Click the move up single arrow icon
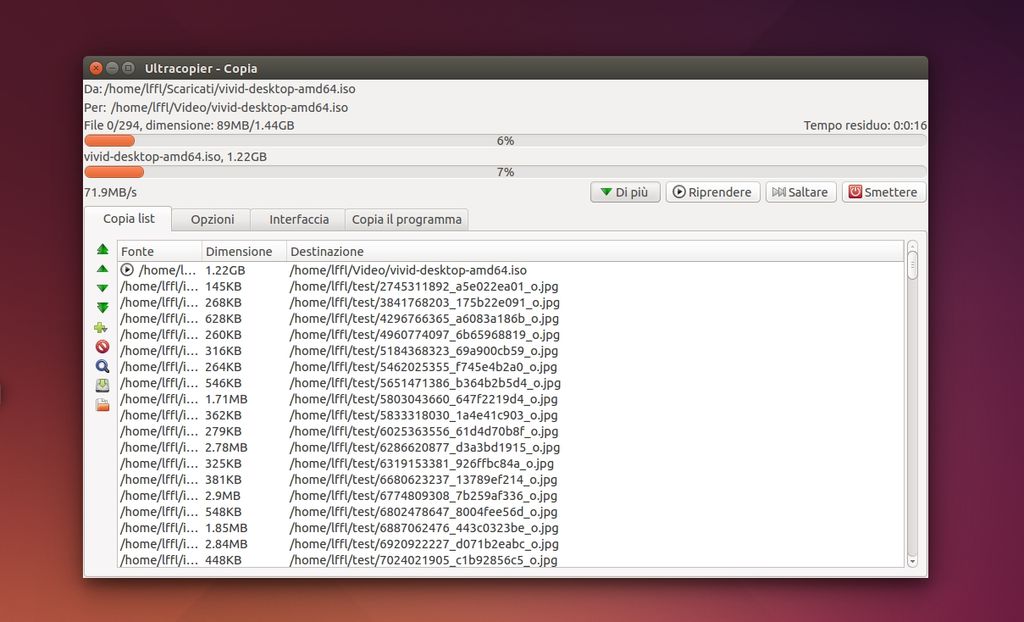This screenshot has height=622, width=1024. tap(102, 269)
